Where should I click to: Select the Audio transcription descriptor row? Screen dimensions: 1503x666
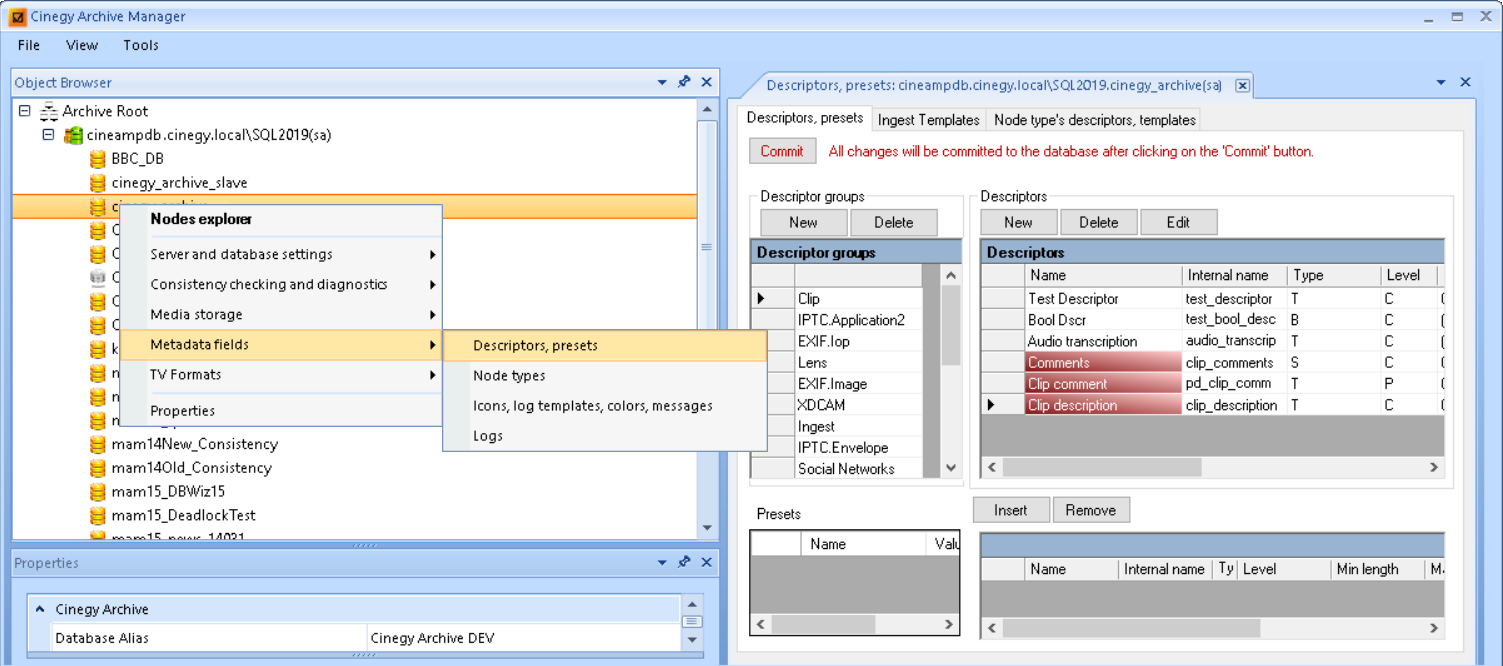click(1212, 341)
